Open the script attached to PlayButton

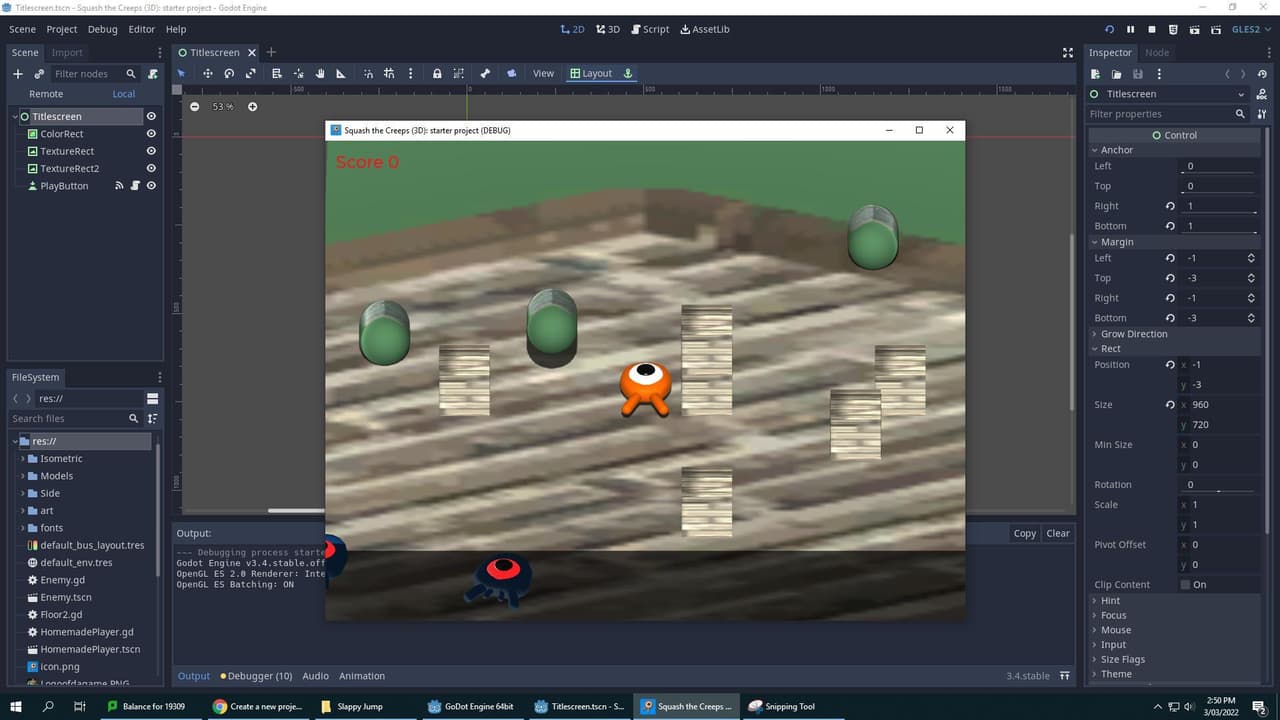(135, 186)
